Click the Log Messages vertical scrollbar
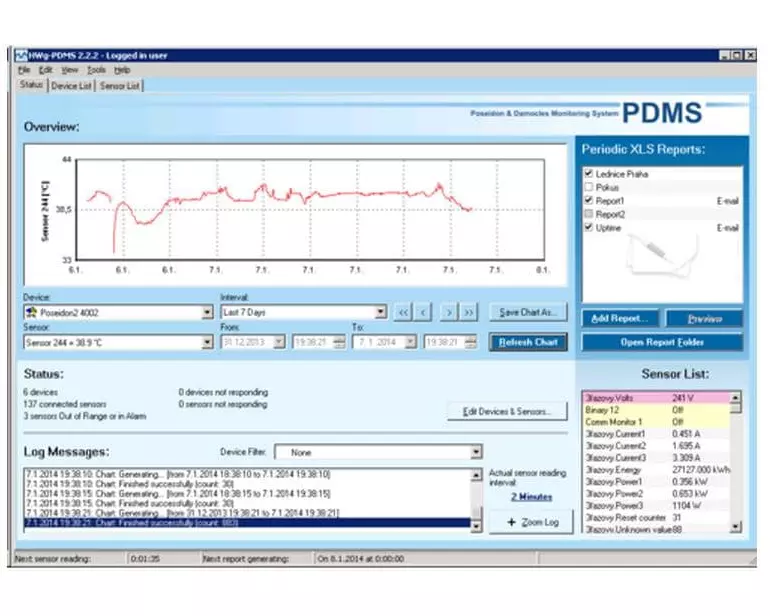Screen dimensions: 770x616 [476, 498]
